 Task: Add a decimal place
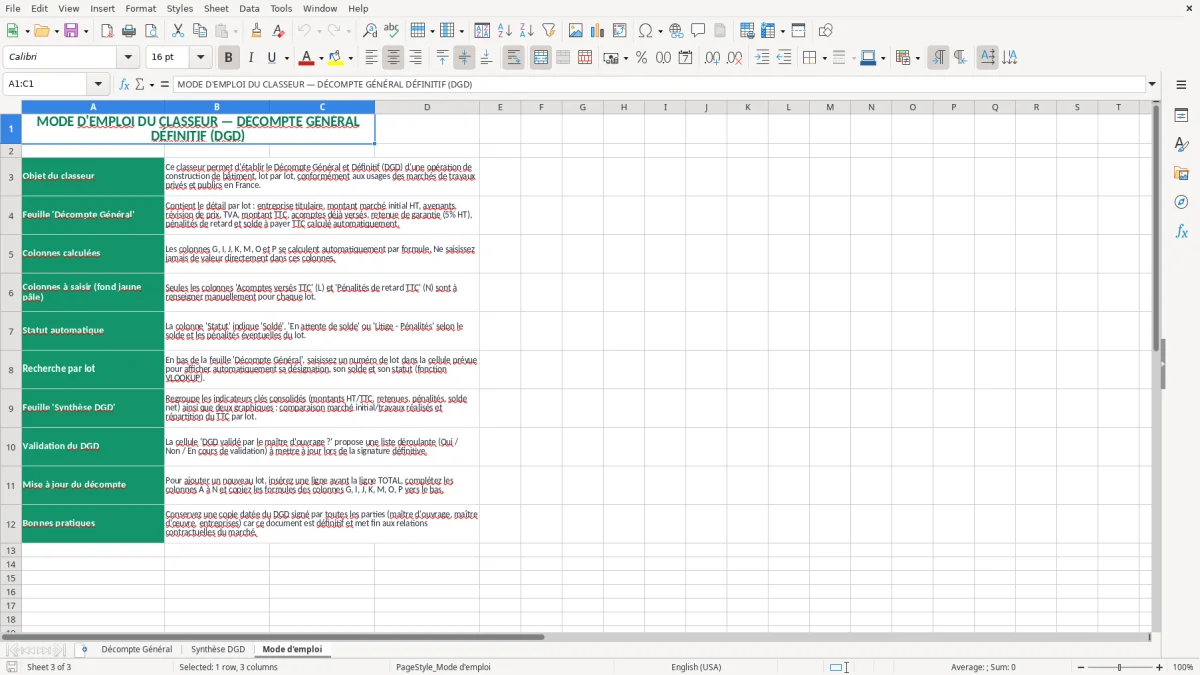click(712, 58)
